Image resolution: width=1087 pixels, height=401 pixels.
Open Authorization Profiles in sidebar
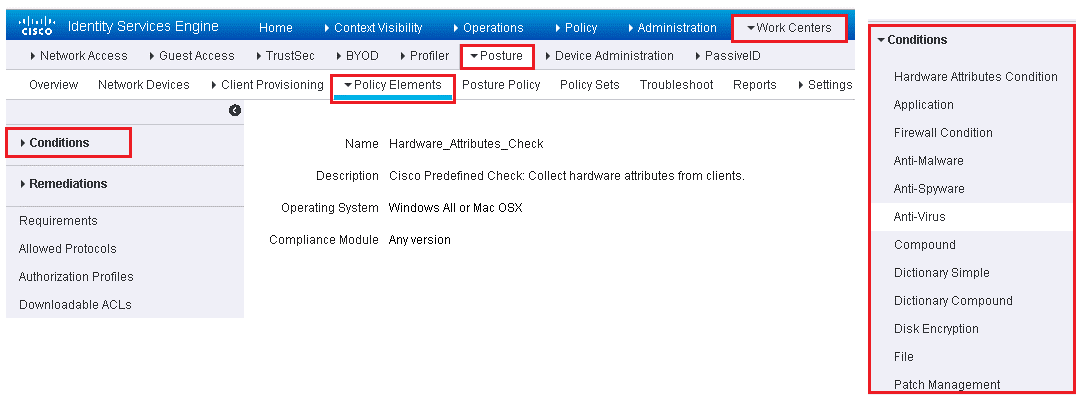(76, 276)
